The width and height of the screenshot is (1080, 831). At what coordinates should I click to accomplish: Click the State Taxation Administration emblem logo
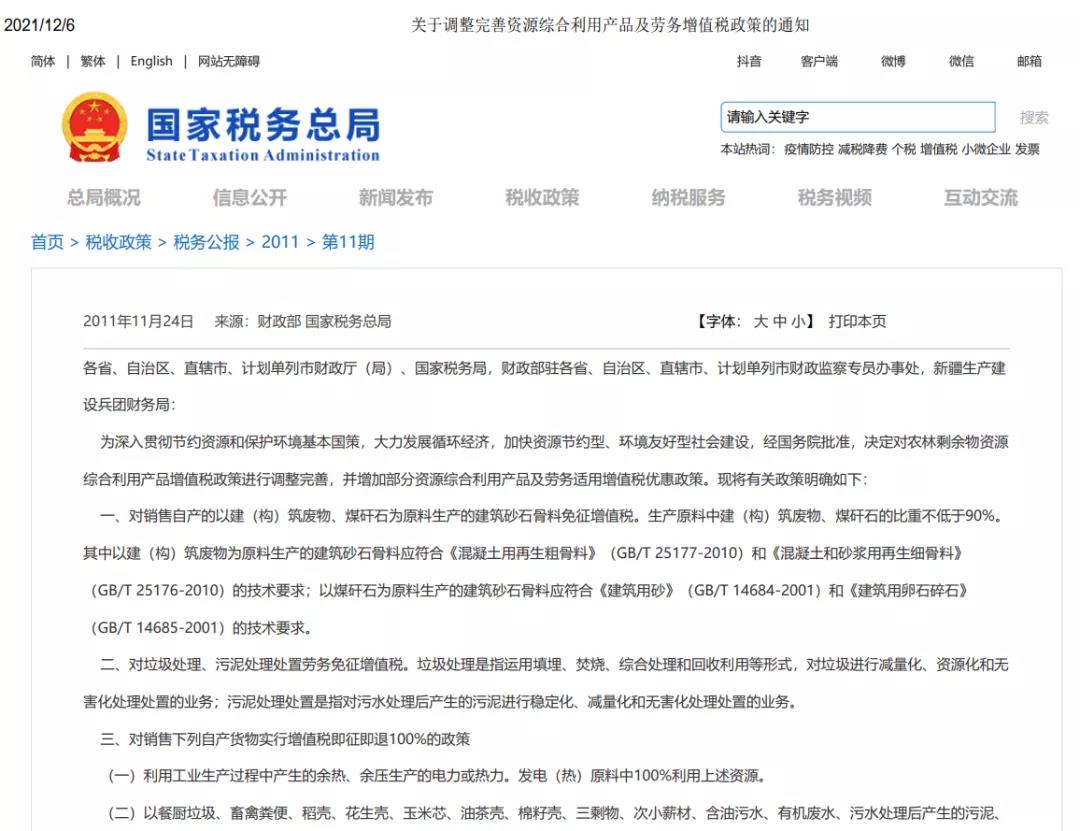pos(94,127)
